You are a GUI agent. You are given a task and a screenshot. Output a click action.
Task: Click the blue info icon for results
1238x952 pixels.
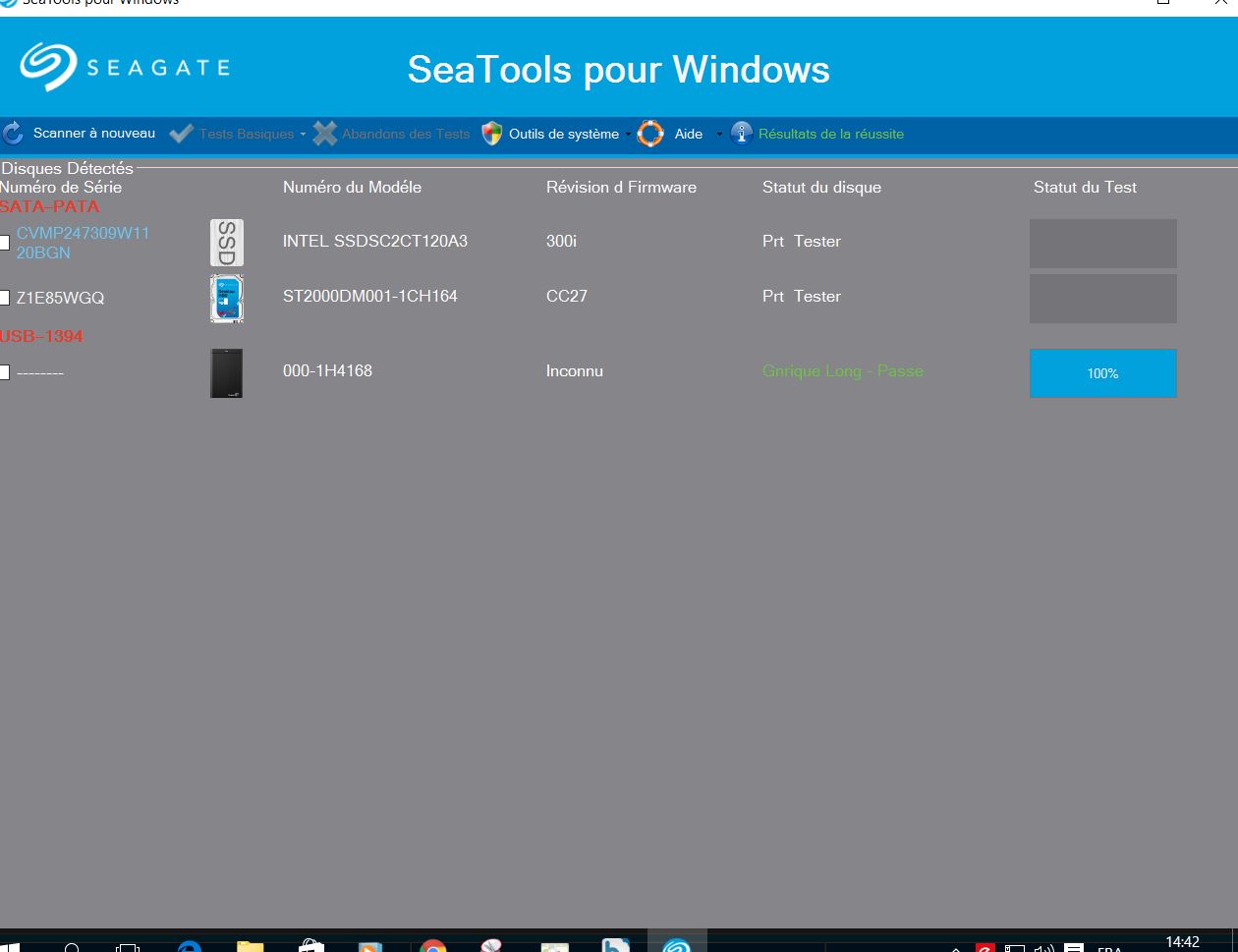coord(742,134)
